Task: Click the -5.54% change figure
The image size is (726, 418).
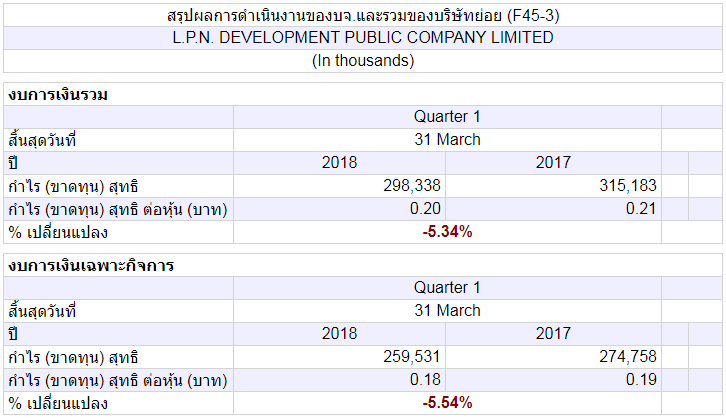Action: [x=447, y=402]
